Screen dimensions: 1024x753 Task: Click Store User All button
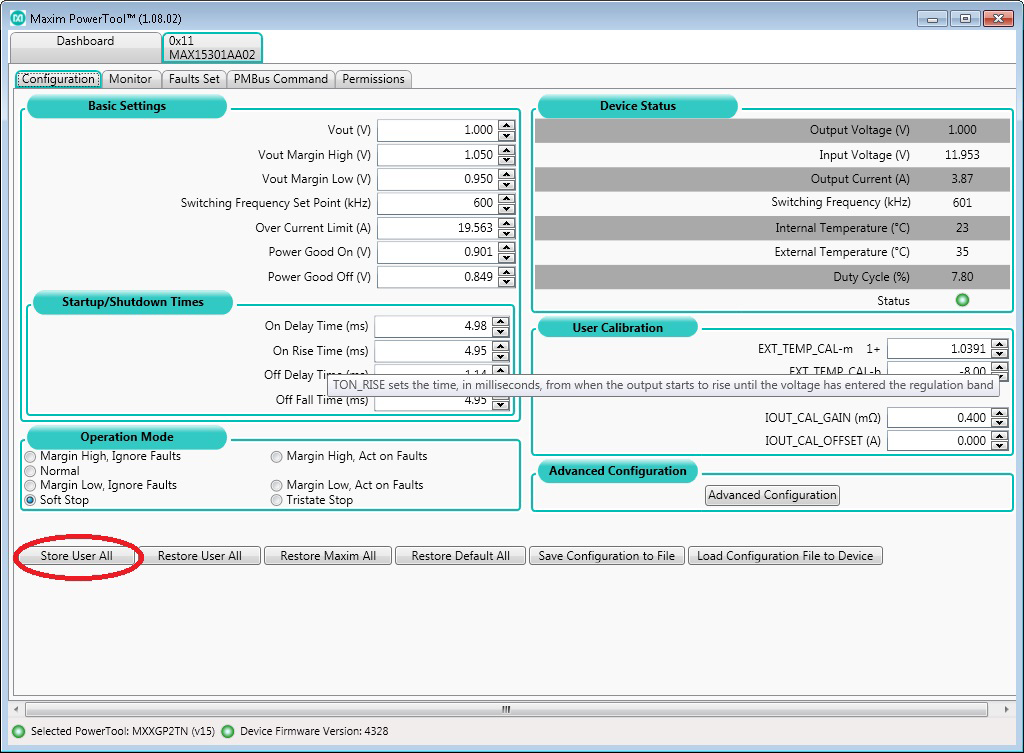[76, 556]
